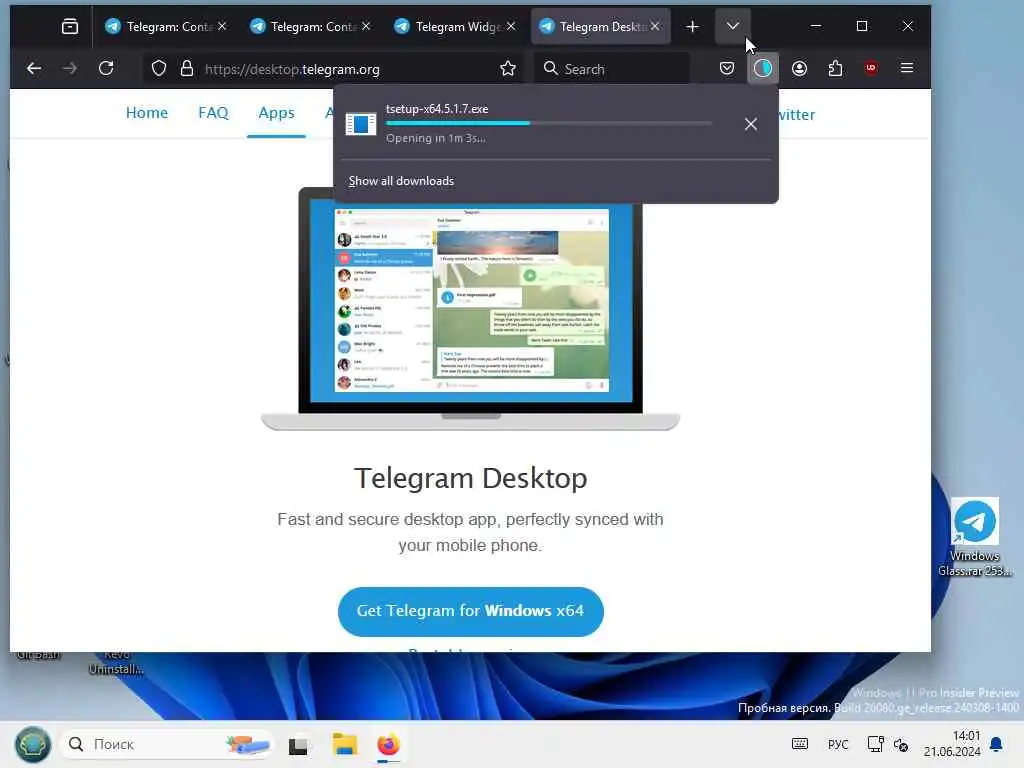The image size is (1024, 768).
Task: Close the Telegram Desktop tab
Action: [655, 26]
